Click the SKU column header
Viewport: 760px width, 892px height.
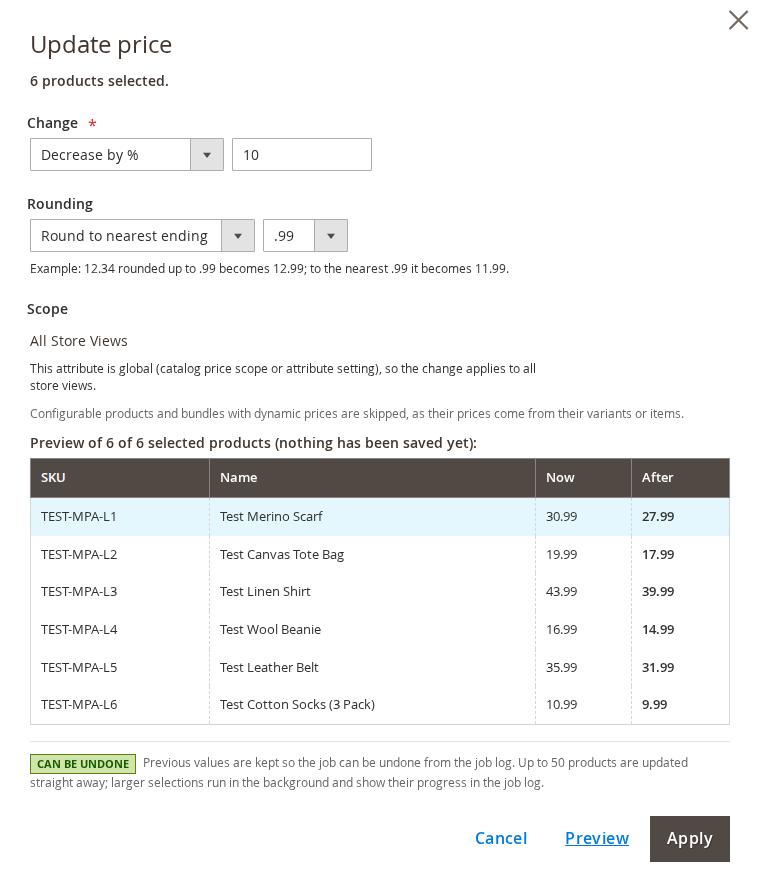point(120,478)
